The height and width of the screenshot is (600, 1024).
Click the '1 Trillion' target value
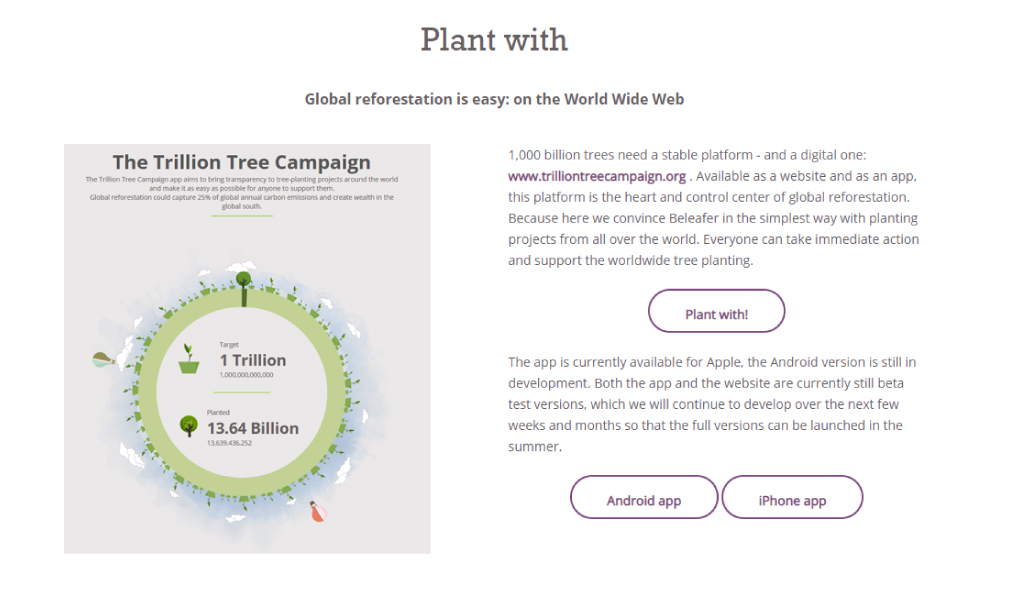coord(253,360)
